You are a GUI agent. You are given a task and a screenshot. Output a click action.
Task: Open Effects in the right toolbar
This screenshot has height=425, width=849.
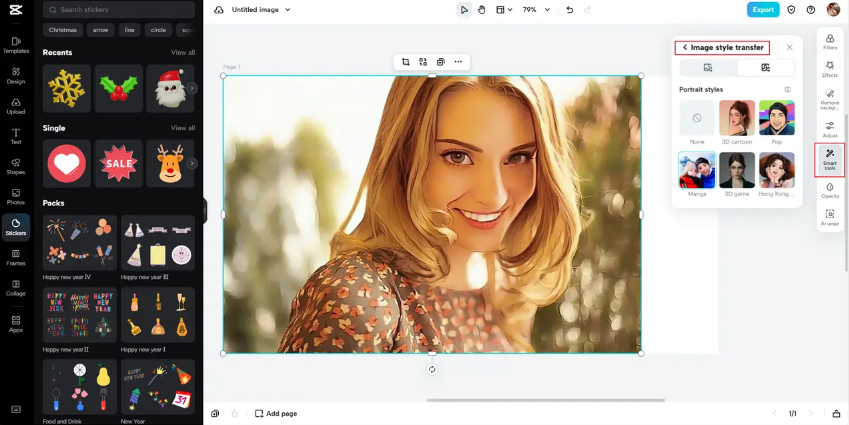point(830,69)
